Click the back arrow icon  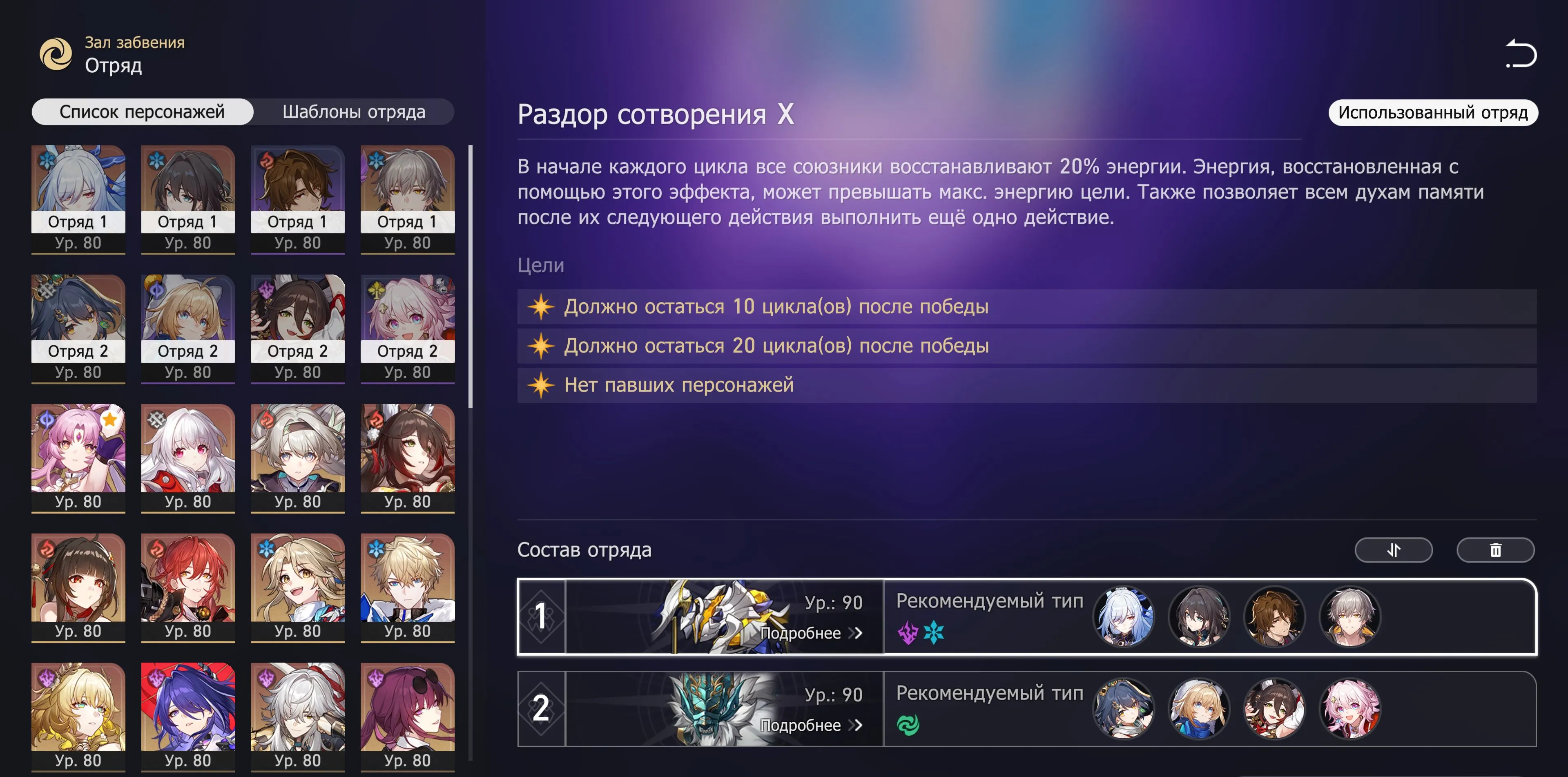pos(1521,53)
